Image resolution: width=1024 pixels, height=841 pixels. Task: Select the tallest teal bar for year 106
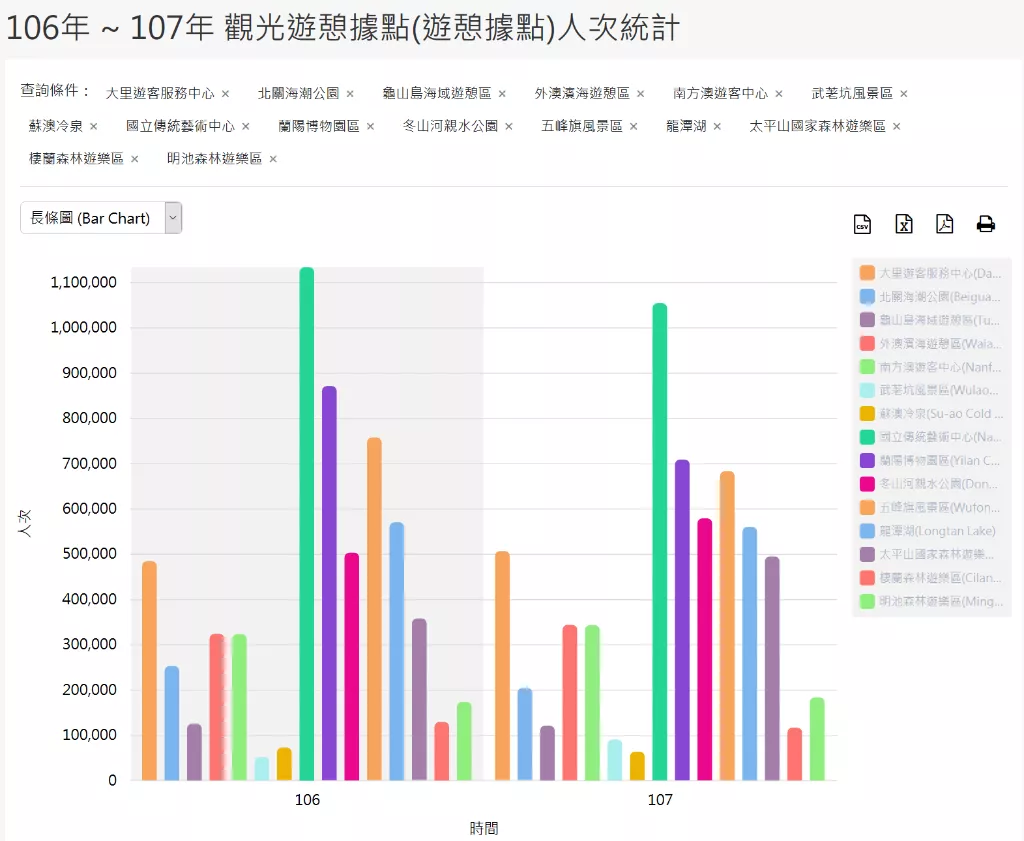307,524
